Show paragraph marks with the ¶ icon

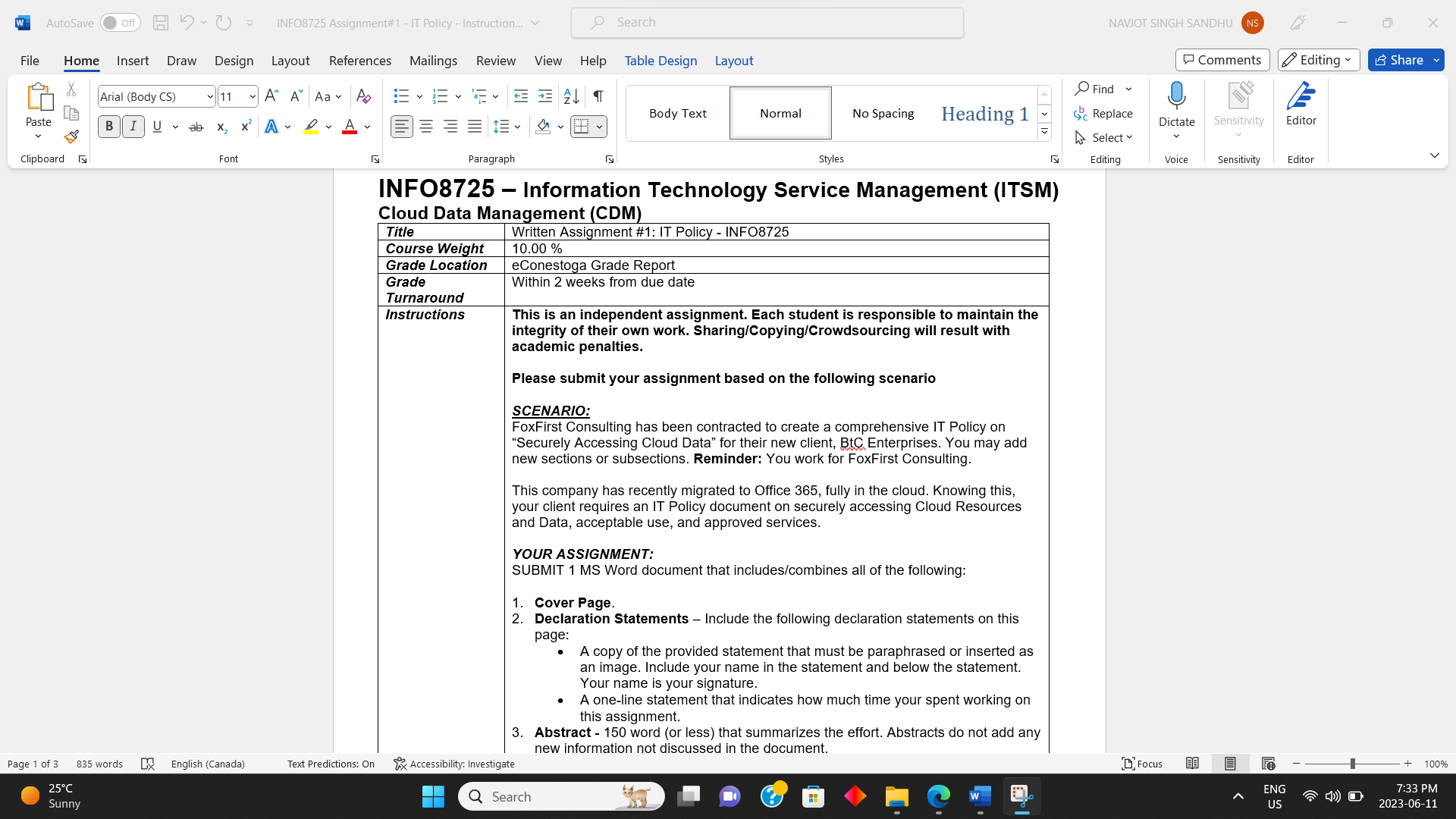pos(598,96)
